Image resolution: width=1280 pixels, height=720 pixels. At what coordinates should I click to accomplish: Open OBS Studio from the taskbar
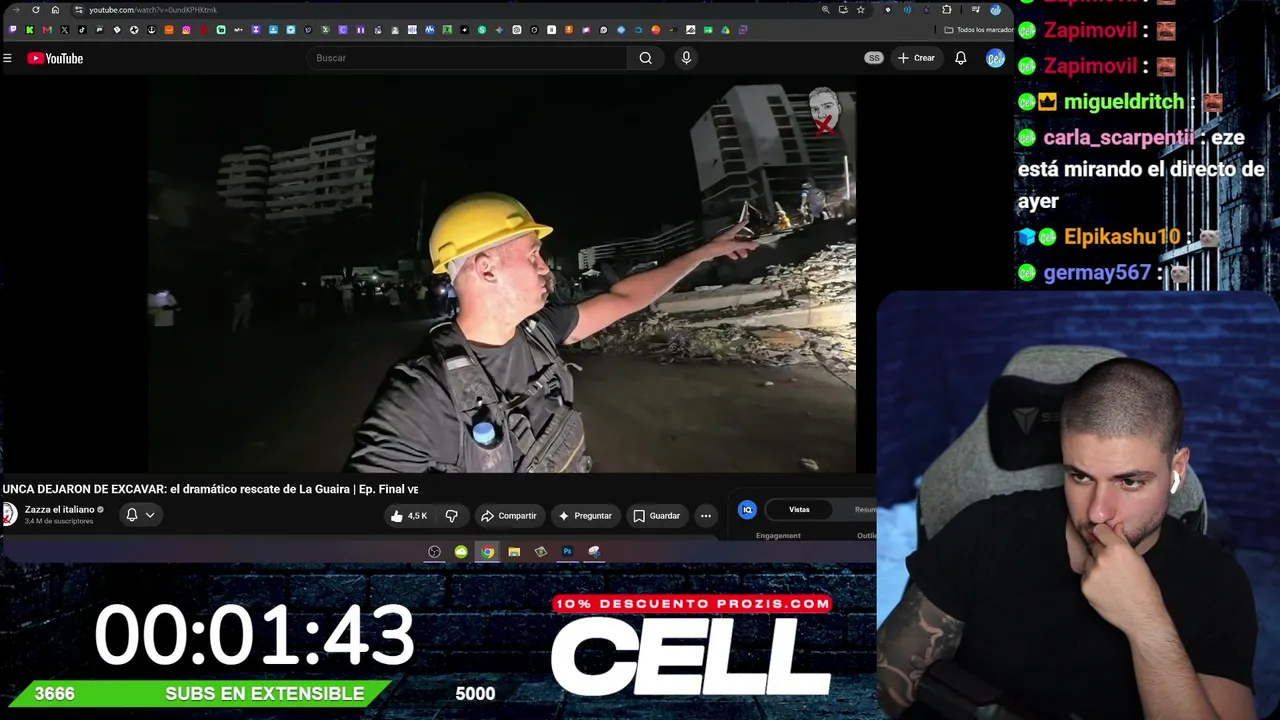pyautogui.click(x=434, y=552)
